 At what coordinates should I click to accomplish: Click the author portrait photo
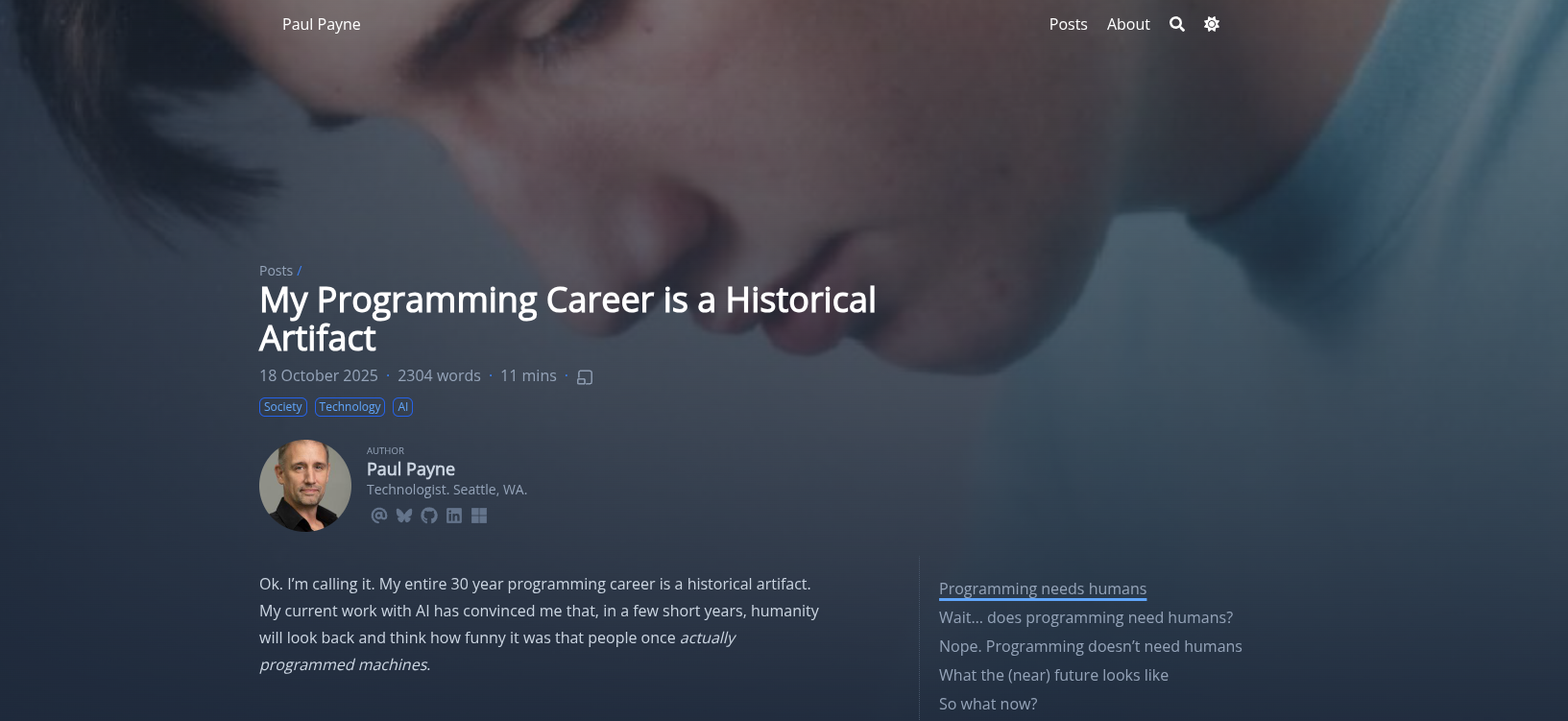[305, 486]
